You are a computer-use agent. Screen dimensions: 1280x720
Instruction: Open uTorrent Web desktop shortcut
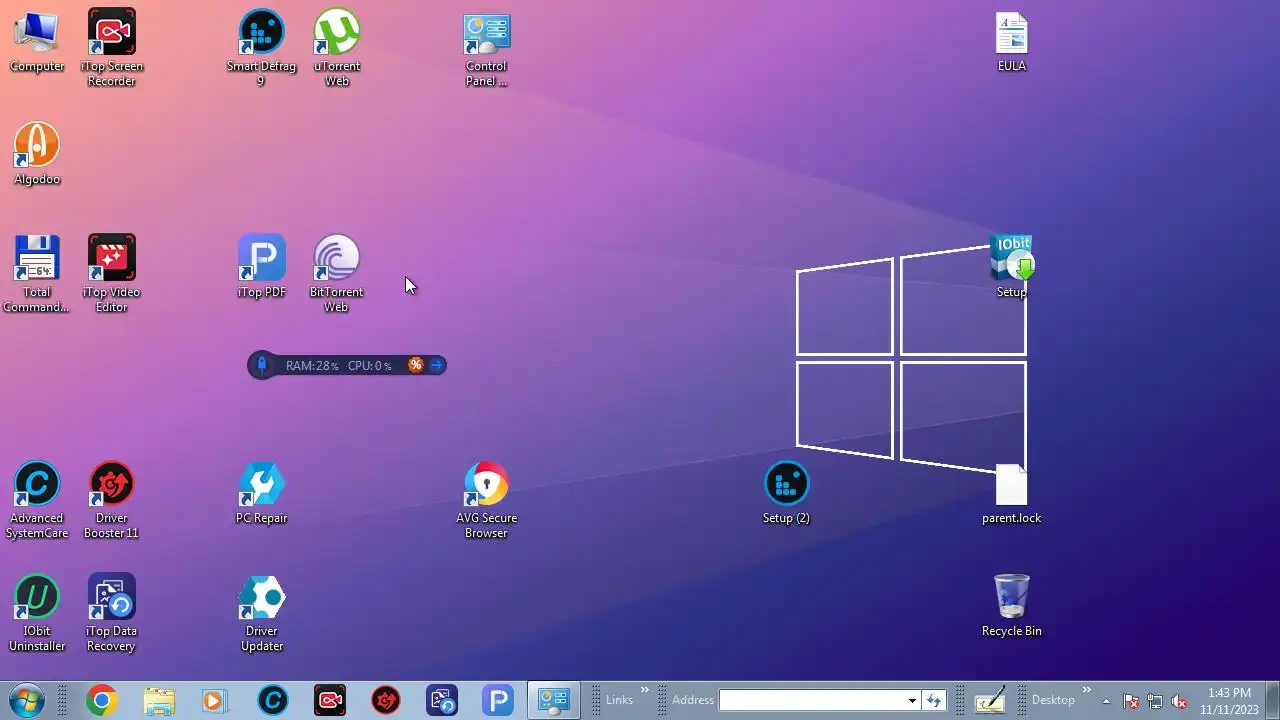[337, 47]
